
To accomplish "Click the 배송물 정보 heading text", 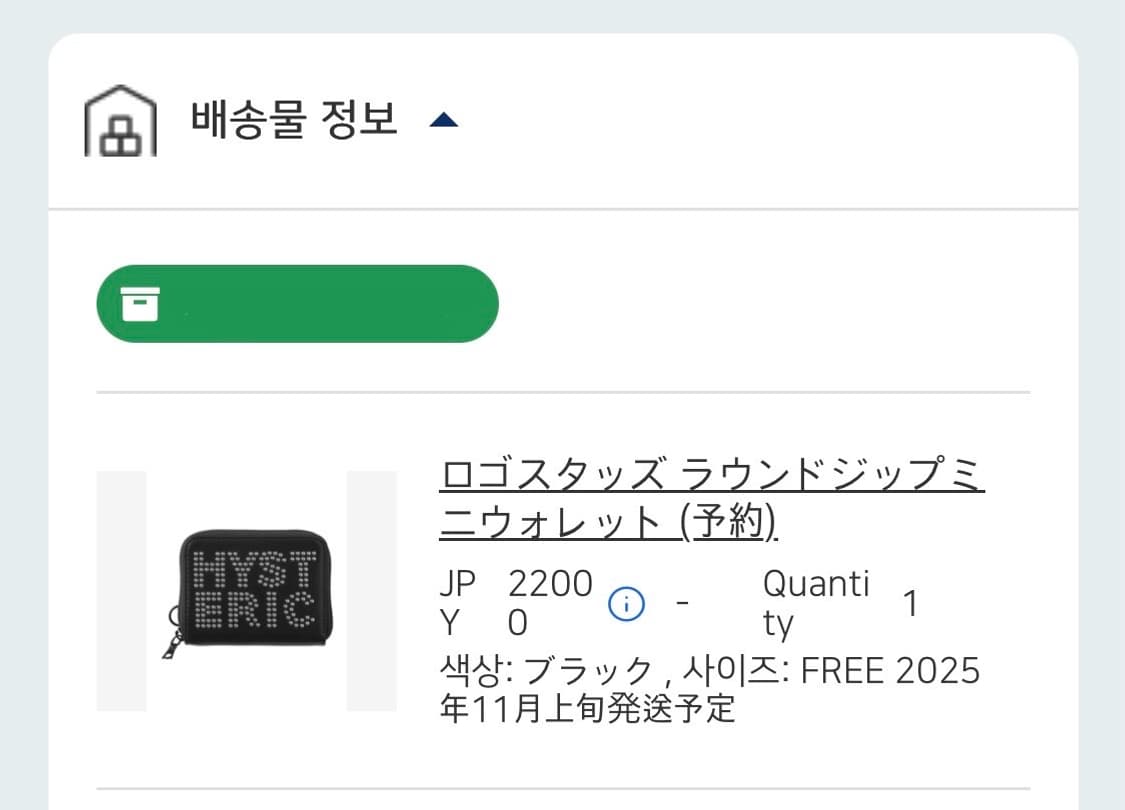I will coord(294,120).
